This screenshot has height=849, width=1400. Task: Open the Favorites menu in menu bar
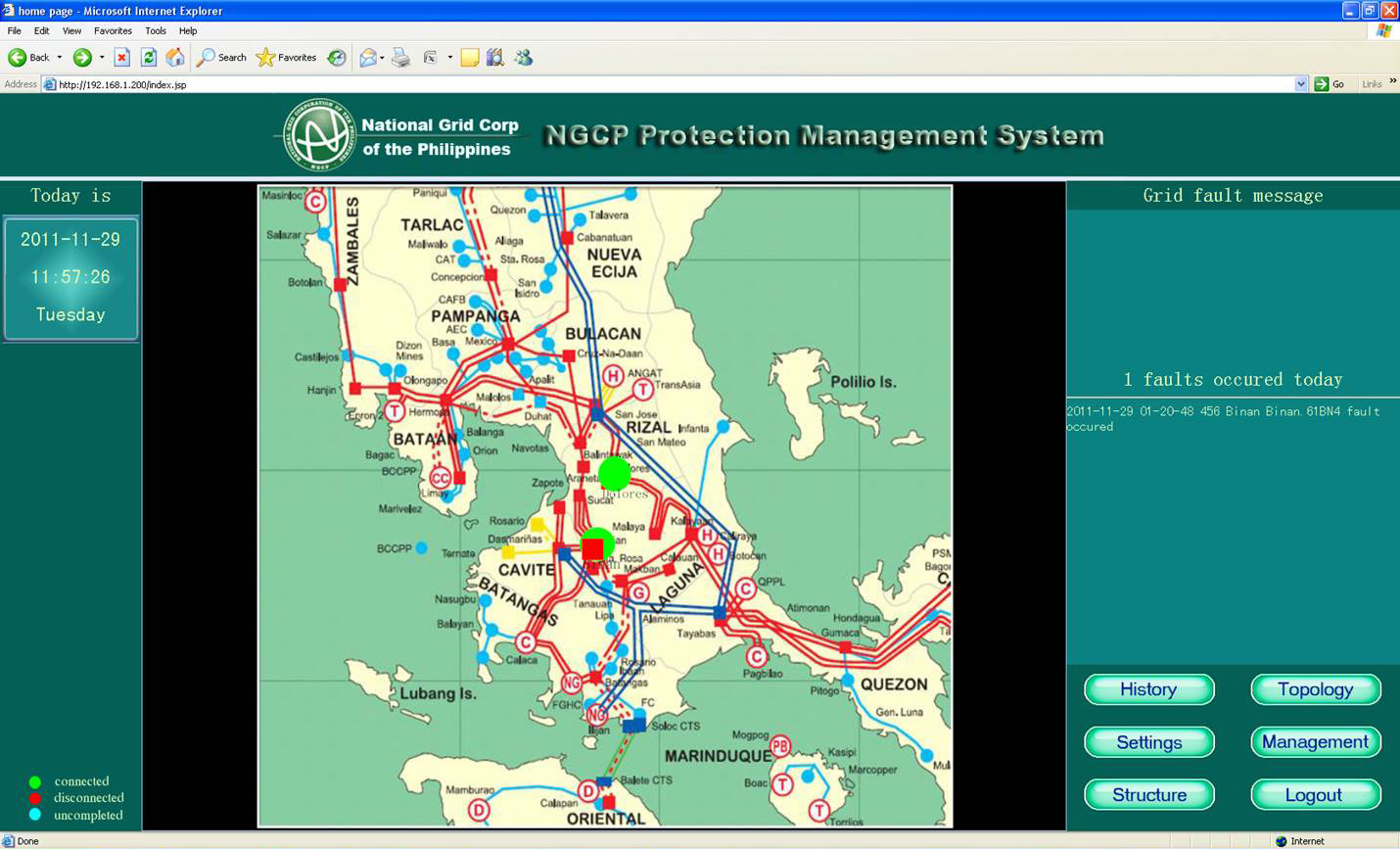113,31
